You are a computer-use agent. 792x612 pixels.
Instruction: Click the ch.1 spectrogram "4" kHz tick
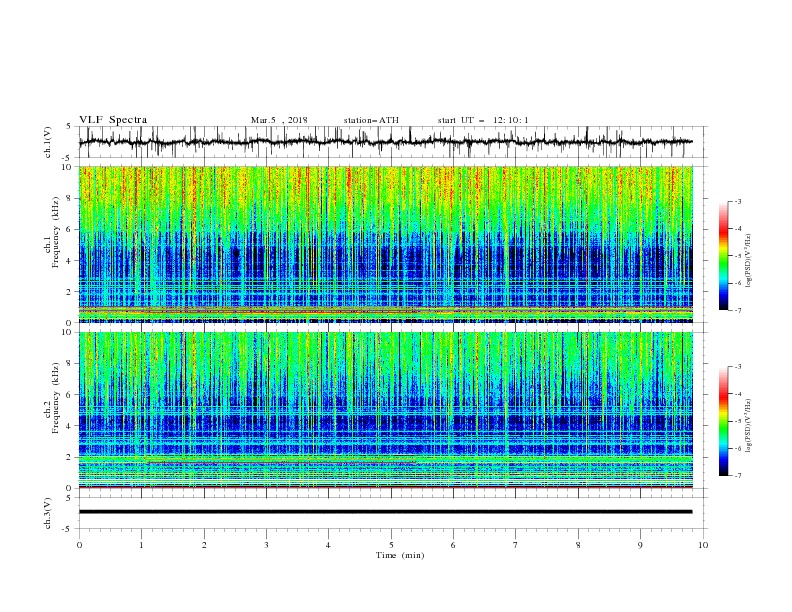pos(70,261)
